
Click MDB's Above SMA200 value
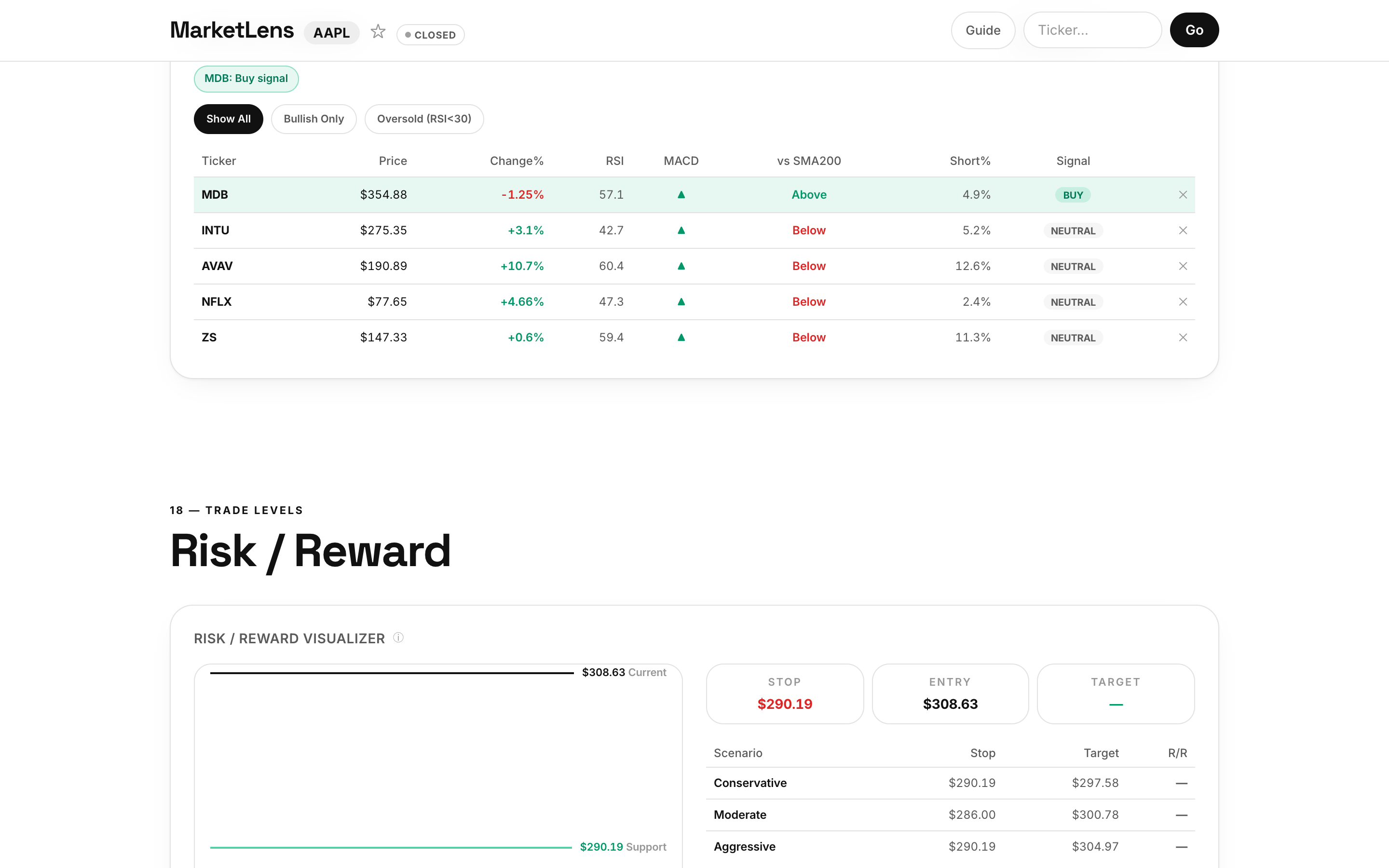click(809, 195)
